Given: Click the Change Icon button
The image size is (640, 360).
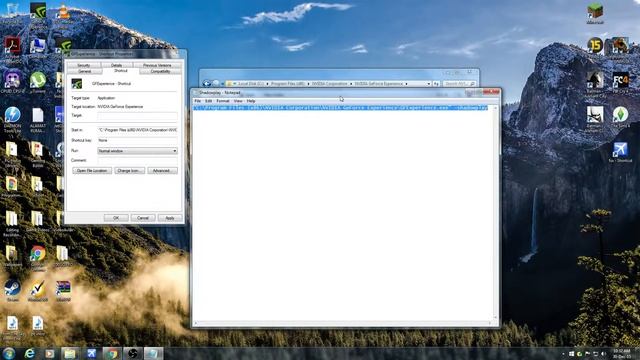Looking at the screenshot, I should pyautogui.click(x=130, y=171).
